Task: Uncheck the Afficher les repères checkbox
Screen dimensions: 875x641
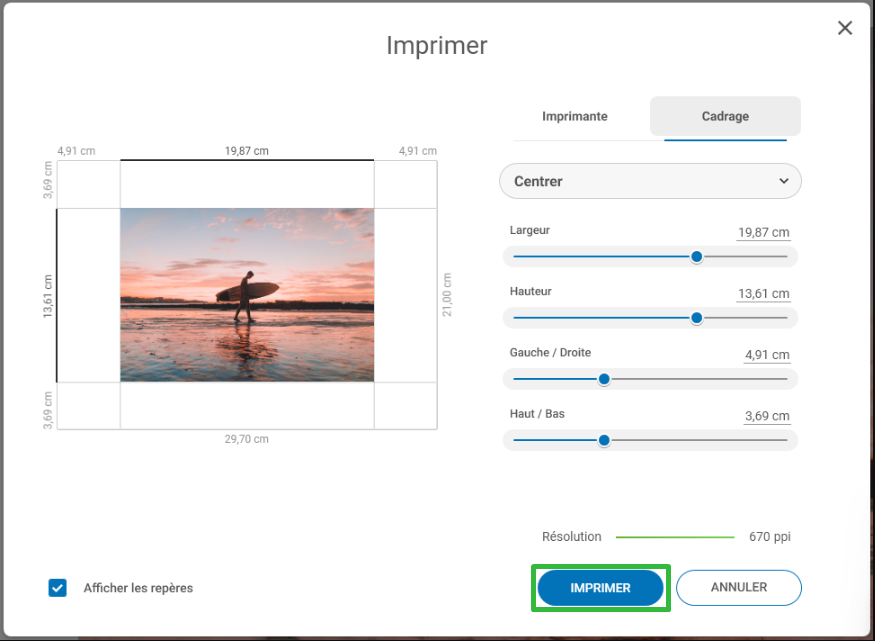Action: (57, 587)
